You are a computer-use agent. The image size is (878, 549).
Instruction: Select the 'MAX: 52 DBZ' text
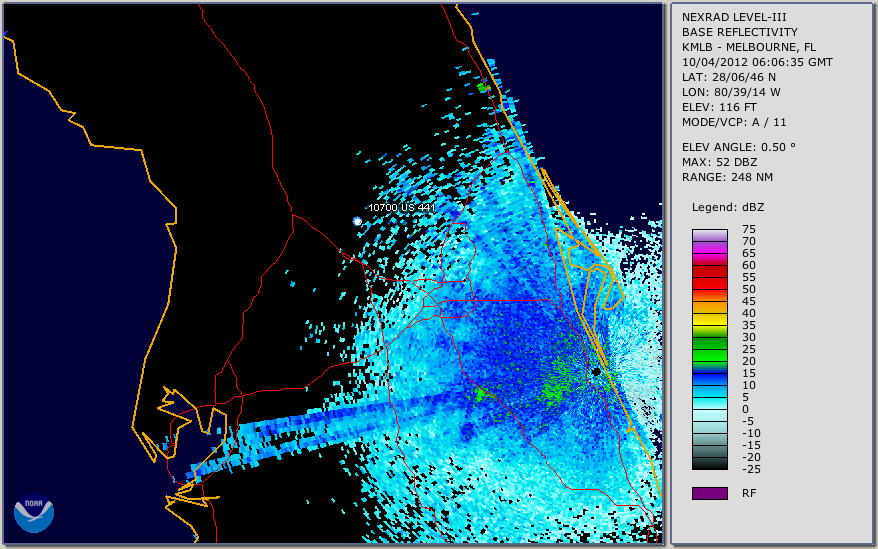(x=719, y=162)
